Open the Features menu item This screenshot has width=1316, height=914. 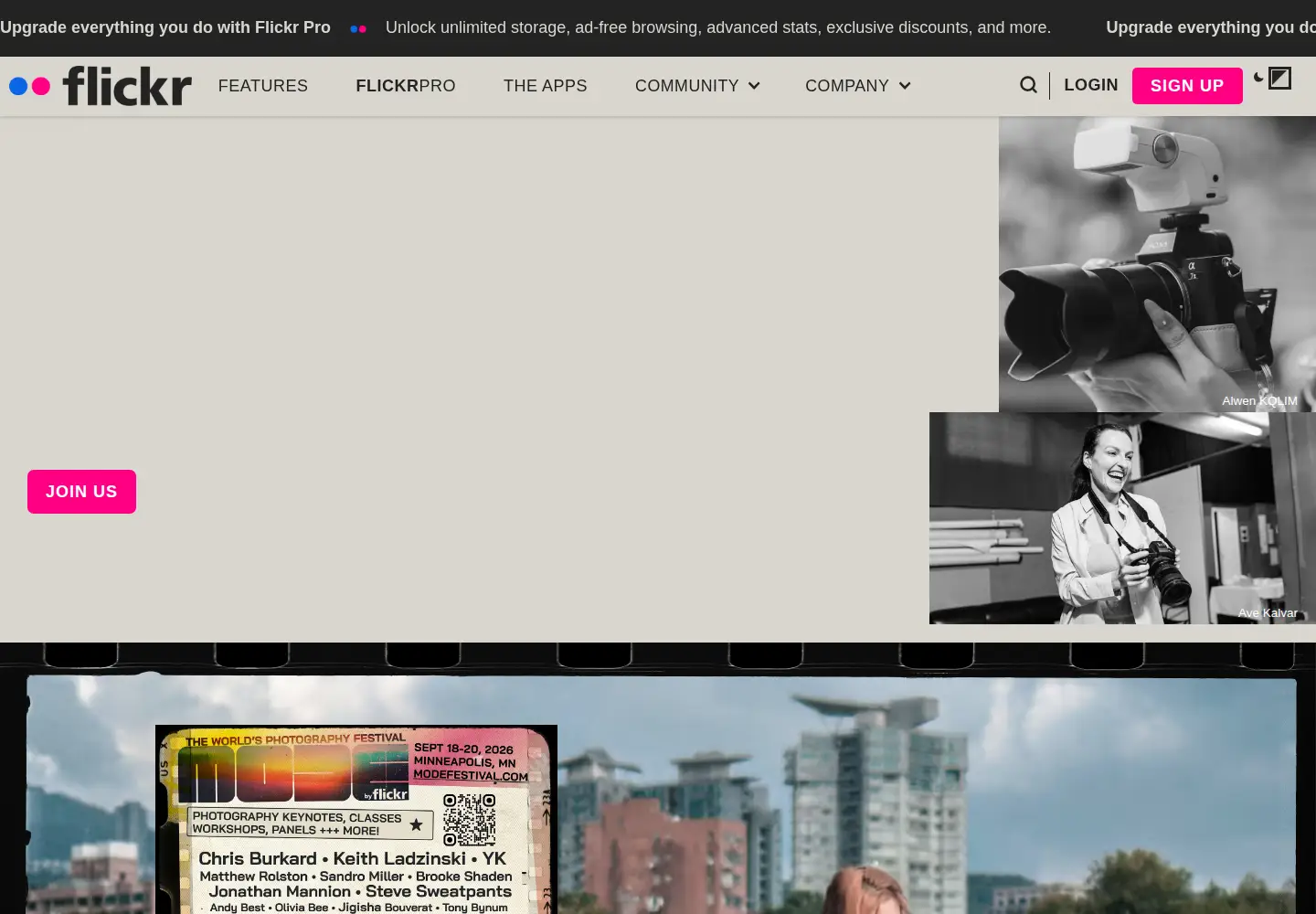click(263, 86)
